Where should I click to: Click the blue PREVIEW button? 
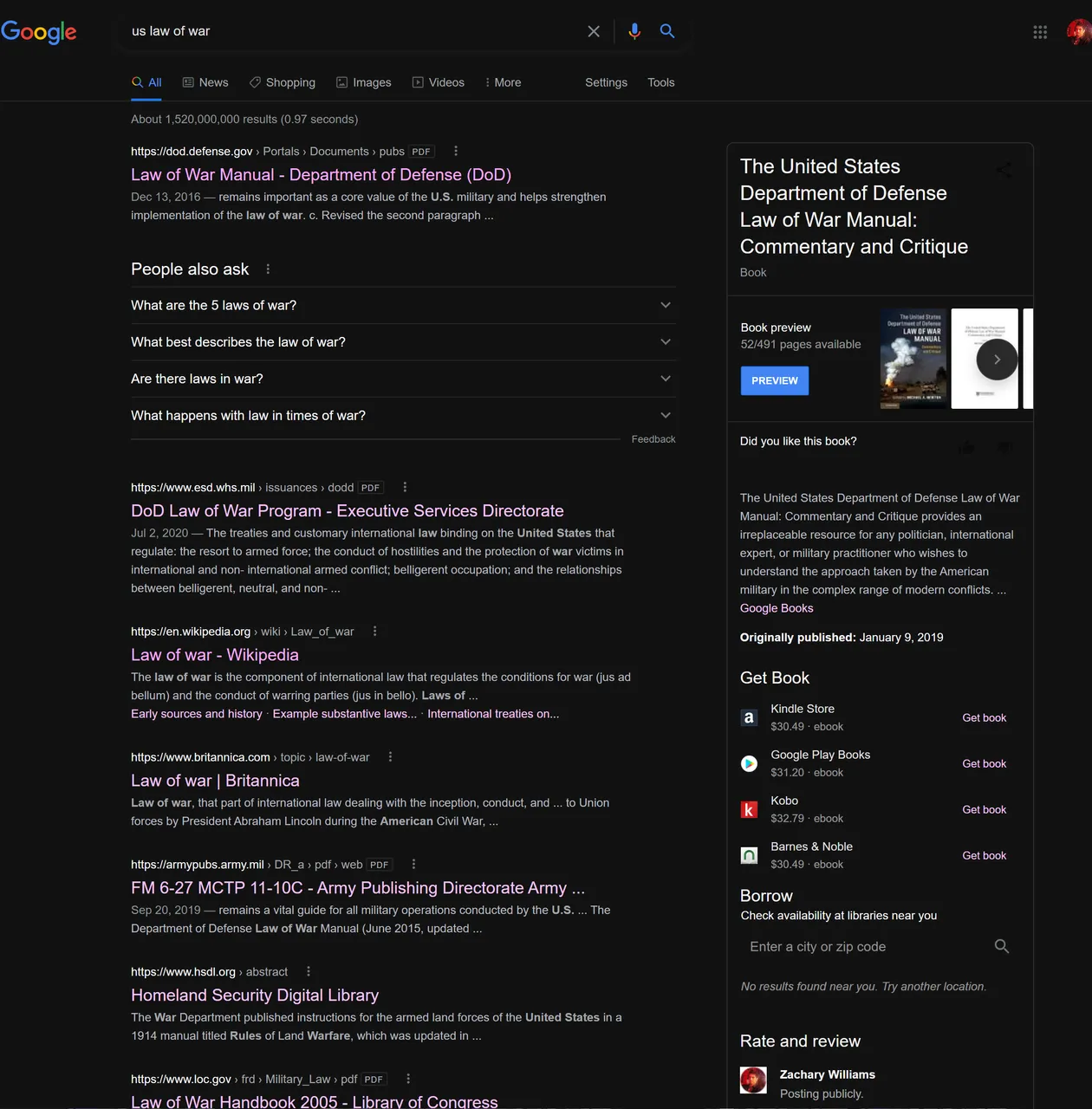click(775, 380)
